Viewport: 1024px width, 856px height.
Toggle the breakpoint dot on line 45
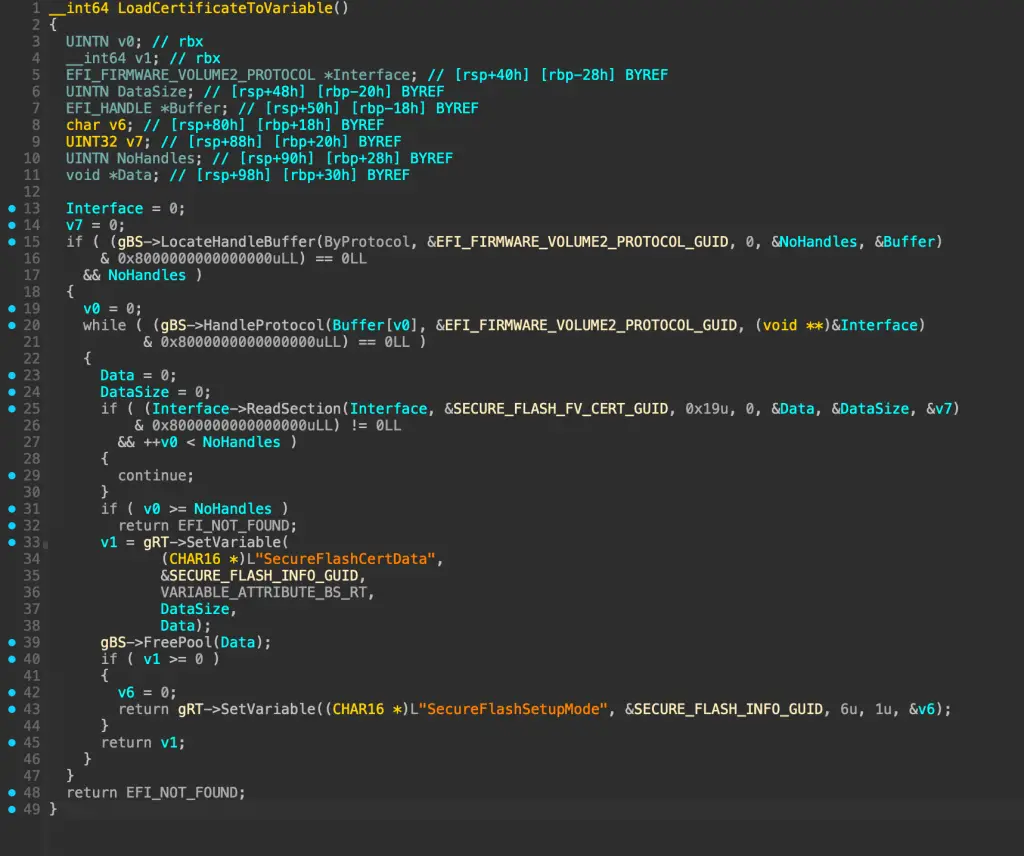click(x=12, y=742)
